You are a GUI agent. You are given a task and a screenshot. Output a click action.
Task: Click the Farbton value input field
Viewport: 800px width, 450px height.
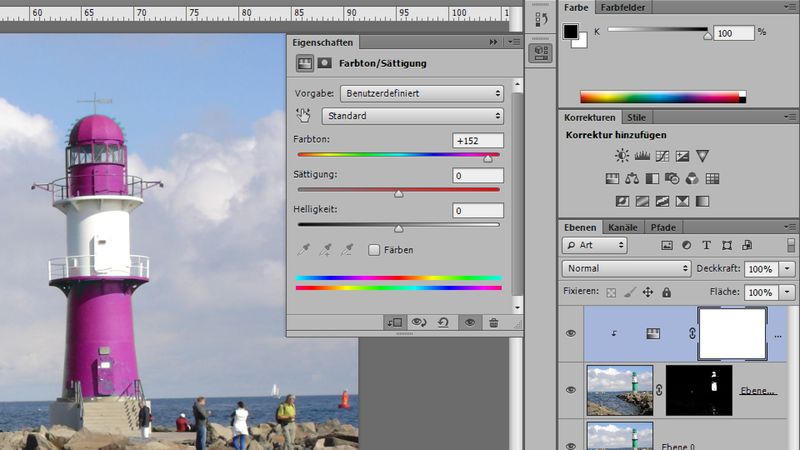(477, 141)
